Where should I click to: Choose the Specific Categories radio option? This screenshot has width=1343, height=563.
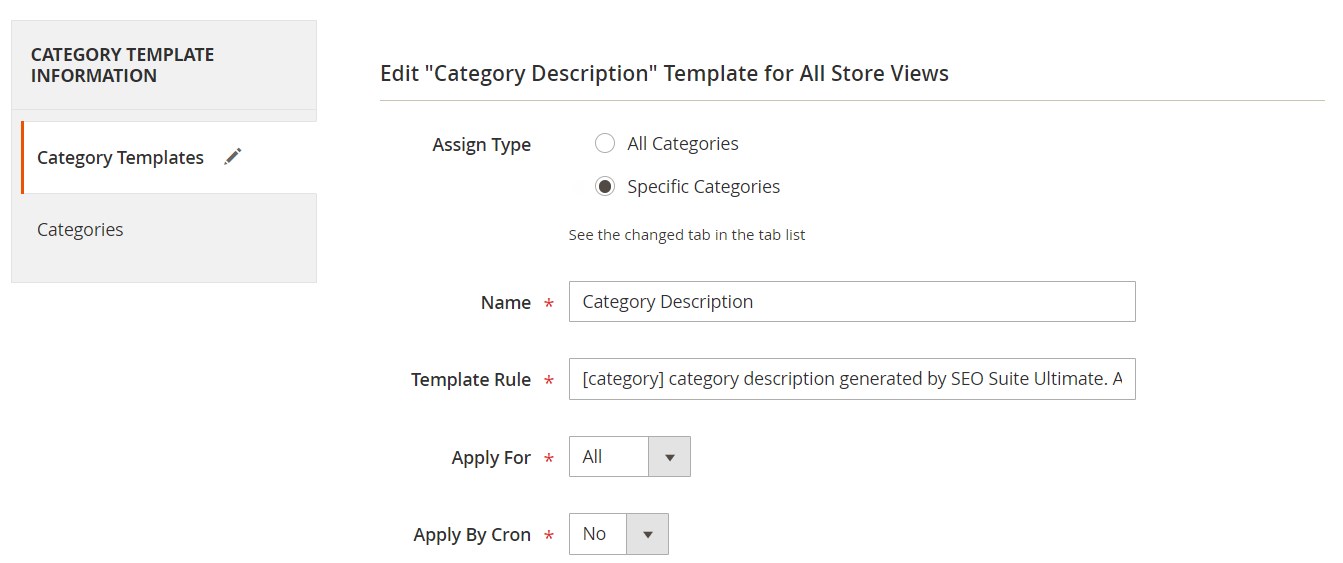(604, 187)
